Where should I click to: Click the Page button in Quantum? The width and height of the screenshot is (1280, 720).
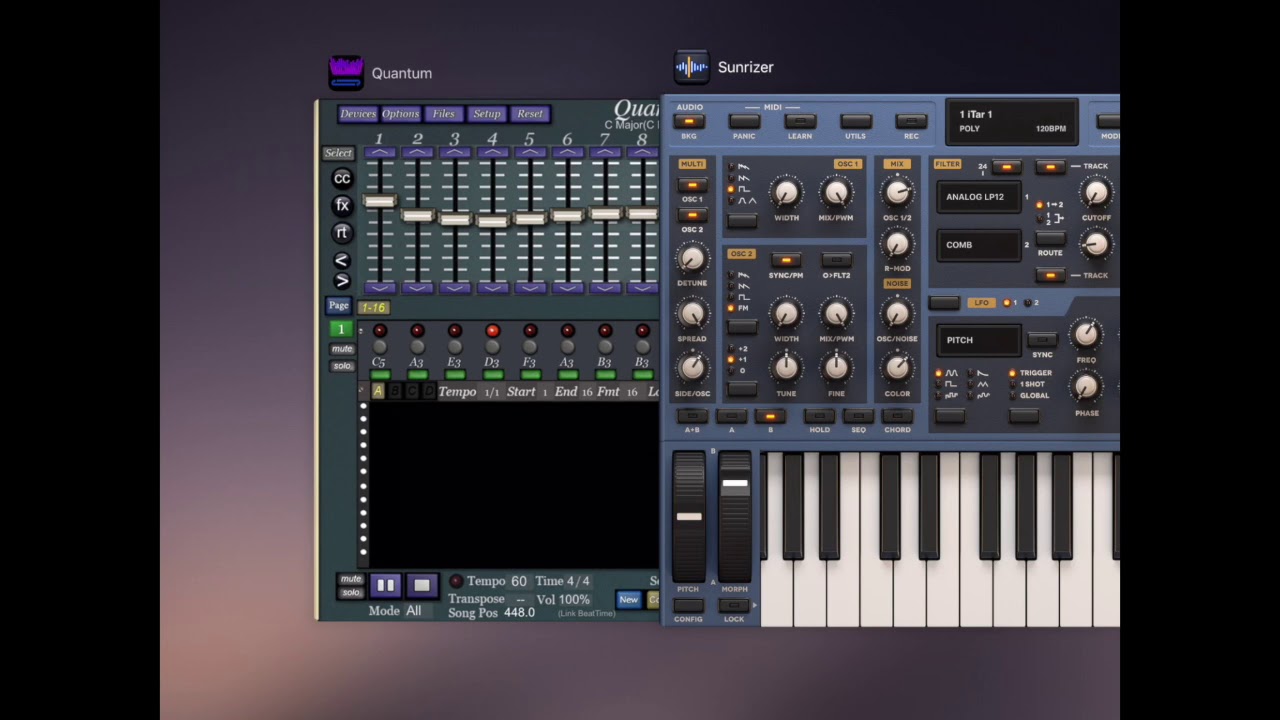point(339,306)
